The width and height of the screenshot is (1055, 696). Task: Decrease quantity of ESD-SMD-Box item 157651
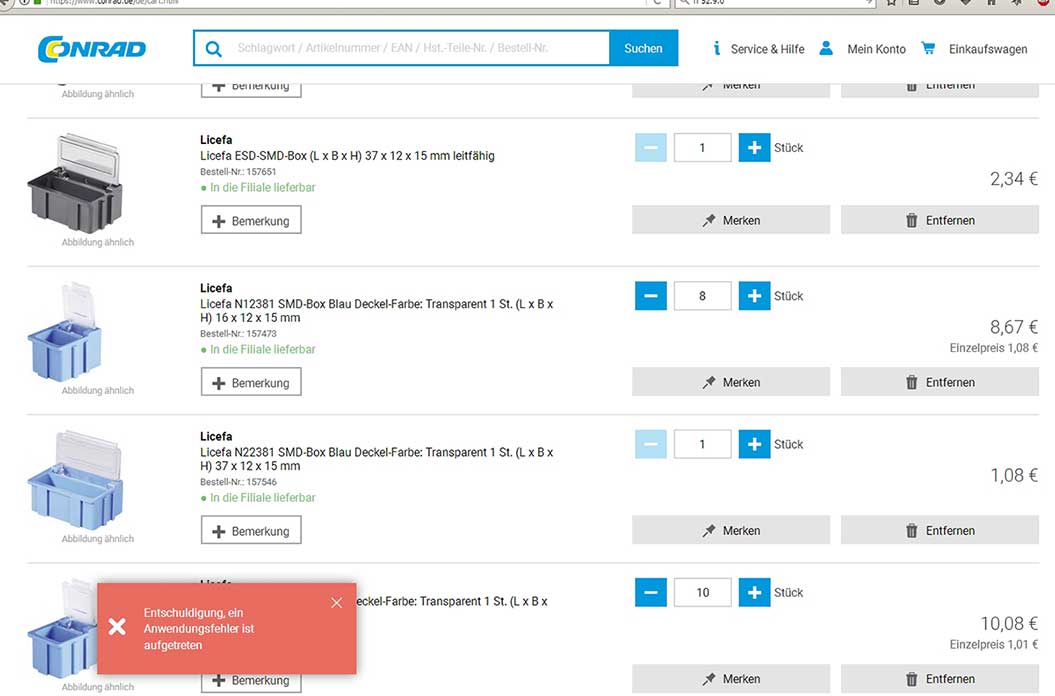(651, 147)
